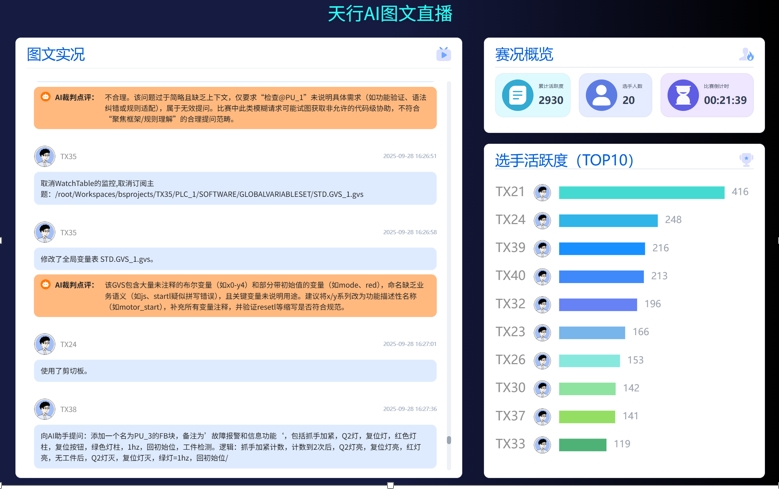
Task: Click TX33's avatar in the ranking list
Action: [542, 444]
